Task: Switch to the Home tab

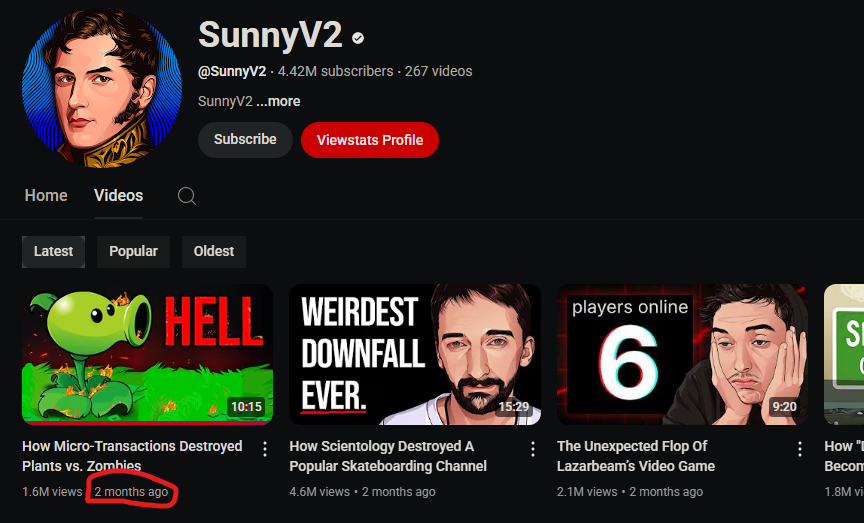Action: tap(46, 196)
